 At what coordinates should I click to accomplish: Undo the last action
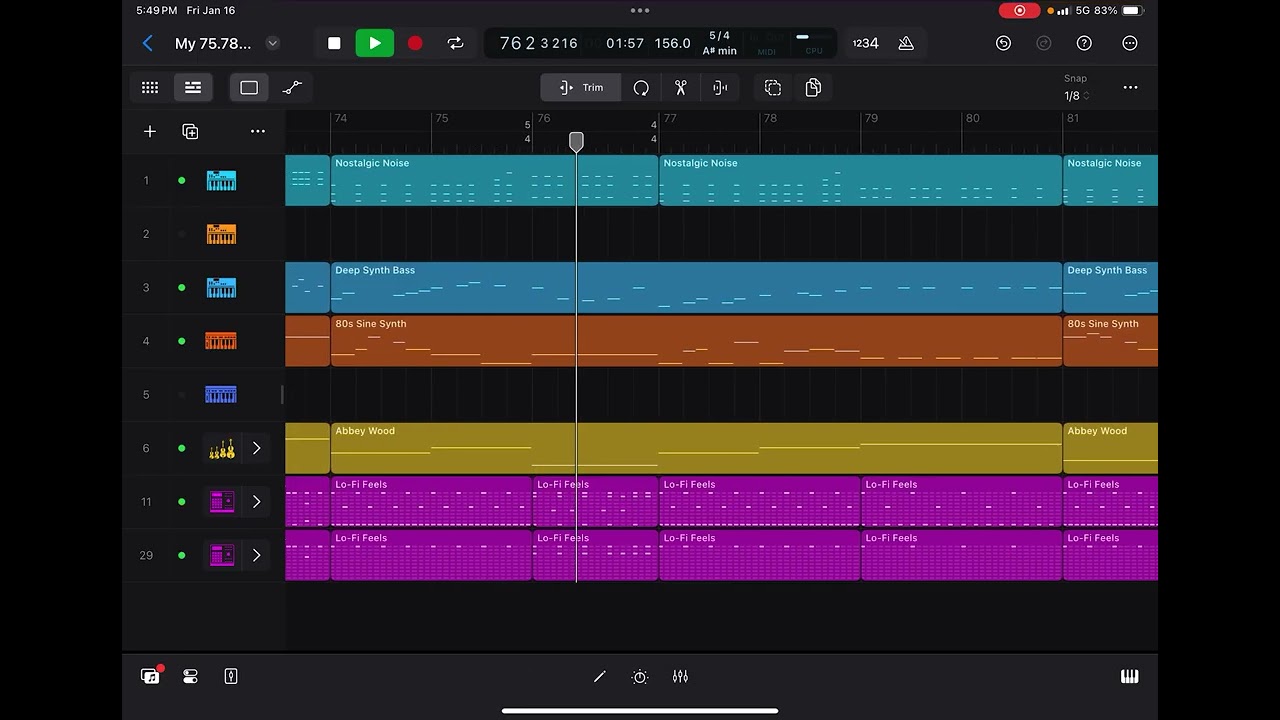click(x=1003, y=43)
